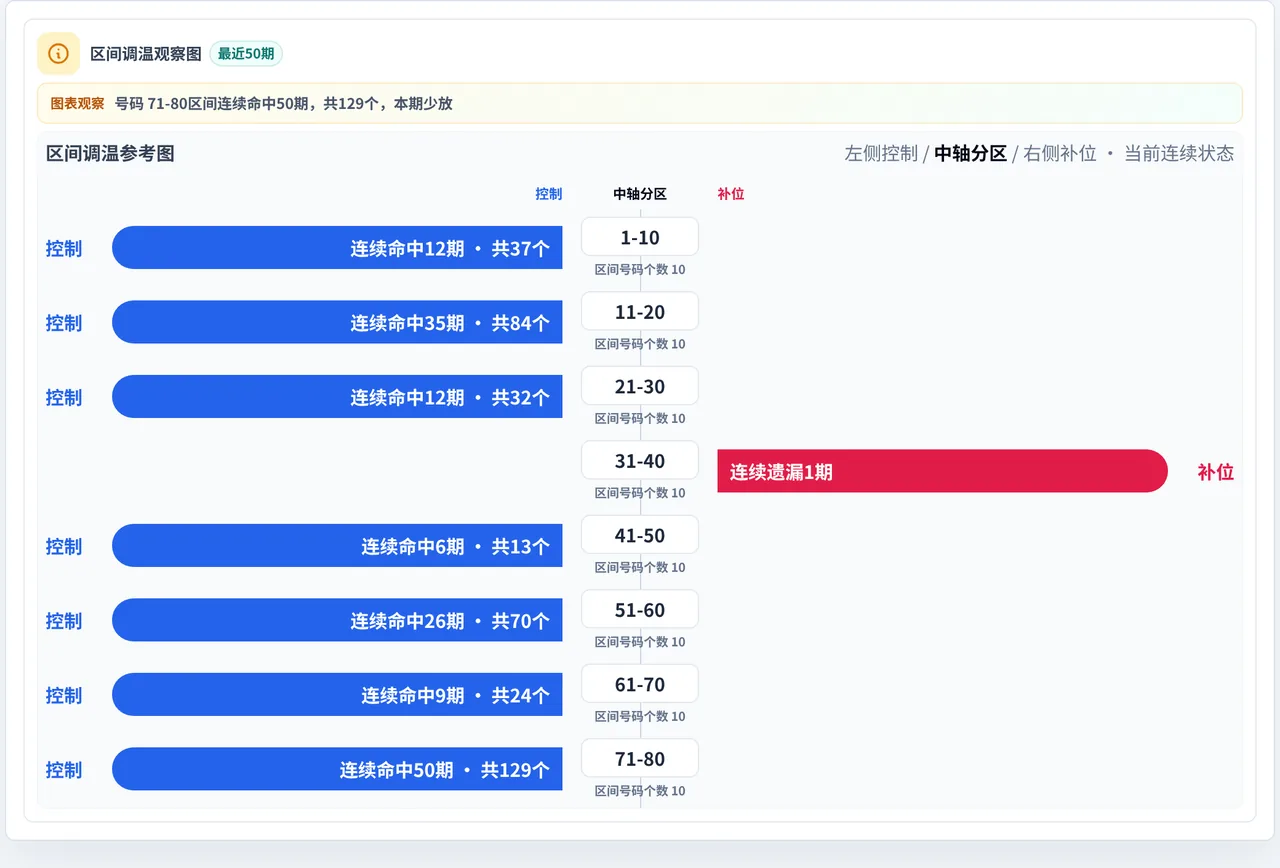Click the red bar 连续遗漏1期
This screenshot has width=1280, height=868.
(942, 471)
